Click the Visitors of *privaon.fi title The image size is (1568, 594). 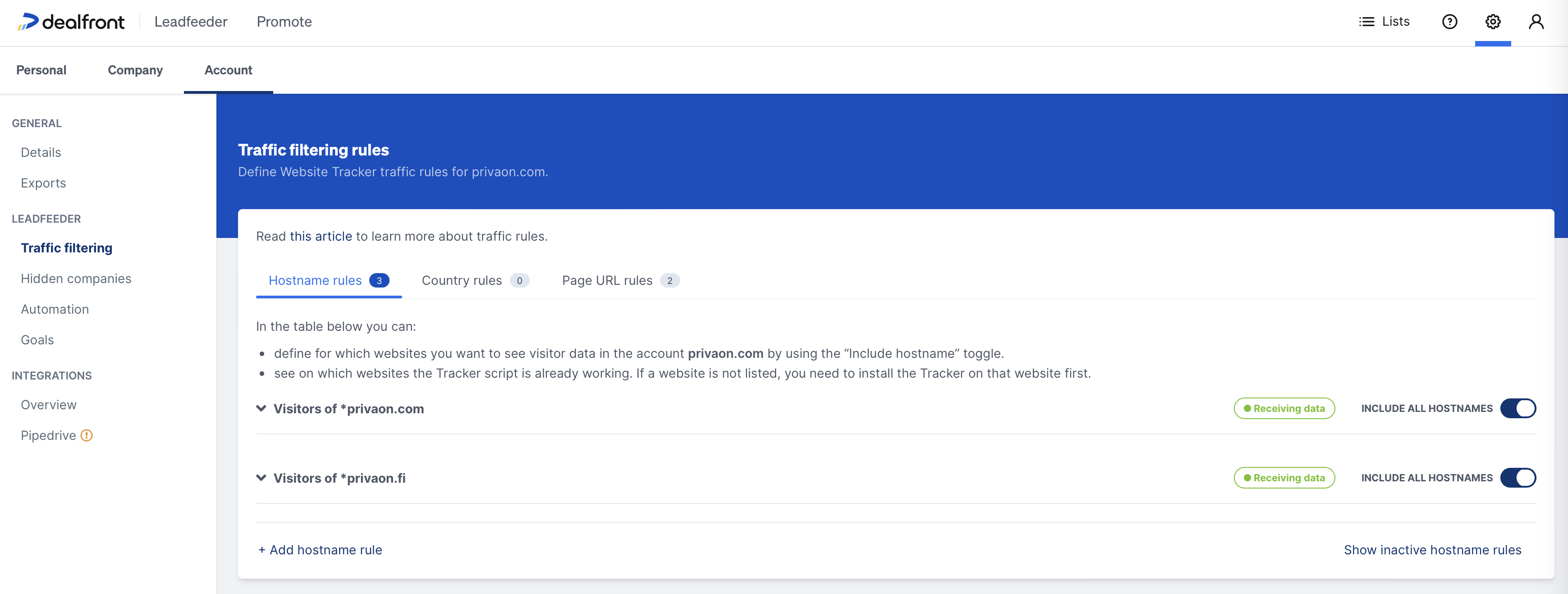339,478
